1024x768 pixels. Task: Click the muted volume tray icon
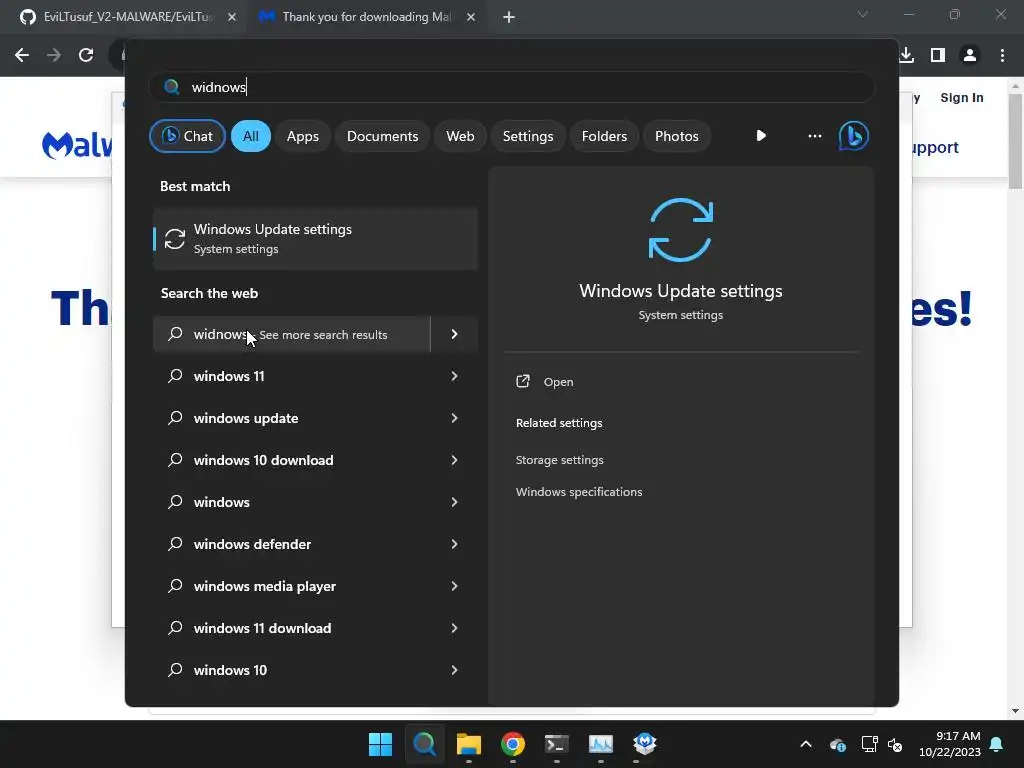[895, 744]
